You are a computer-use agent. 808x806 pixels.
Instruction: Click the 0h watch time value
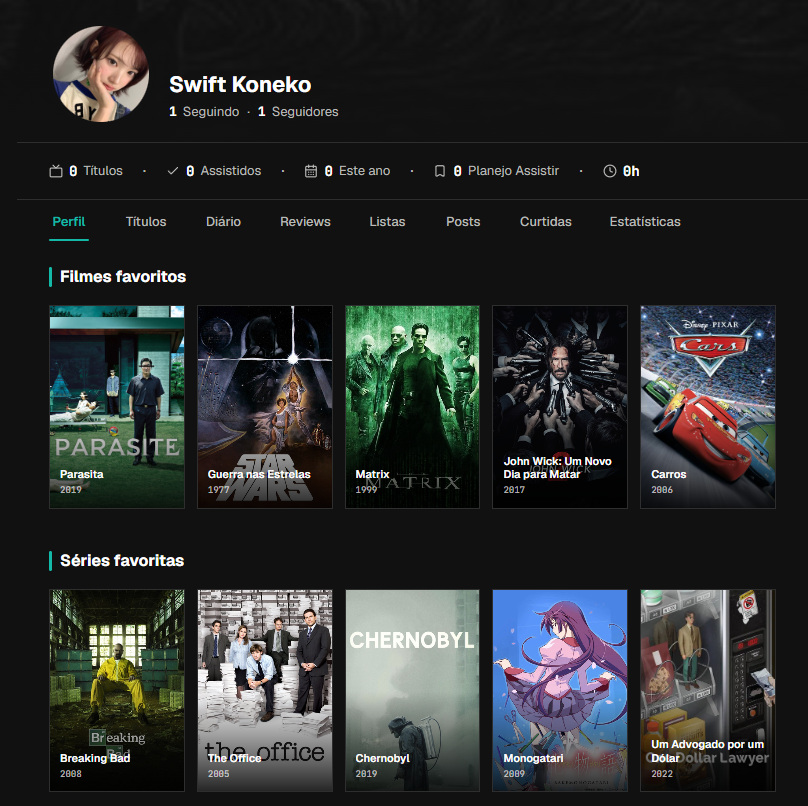point(631,171)
